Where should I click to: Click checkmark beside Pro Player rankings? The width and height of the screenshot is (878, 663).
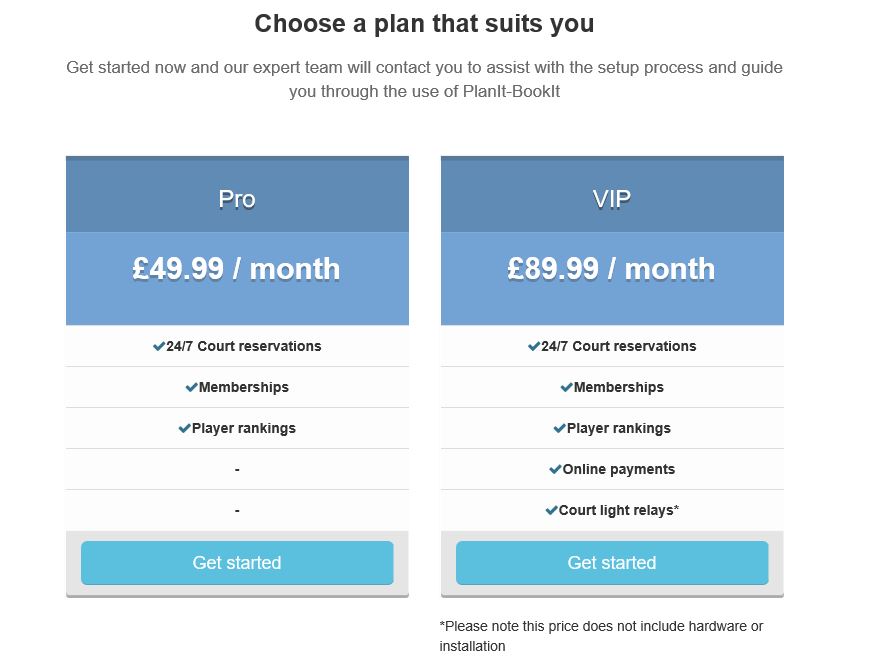(185, 428)
